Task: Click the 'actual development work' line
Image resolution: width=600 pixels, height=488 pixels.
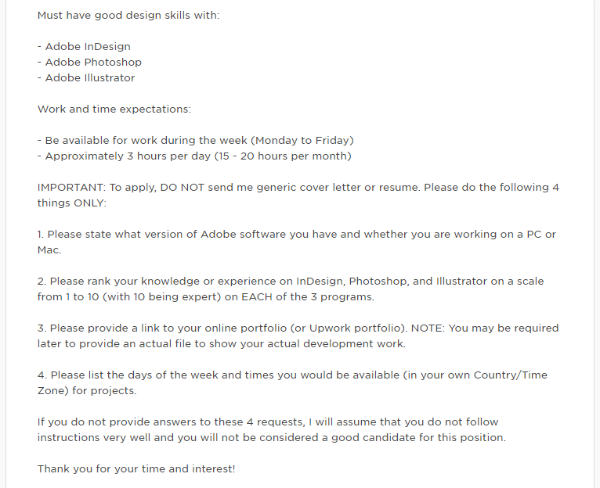Action: (x=221, y=344)
